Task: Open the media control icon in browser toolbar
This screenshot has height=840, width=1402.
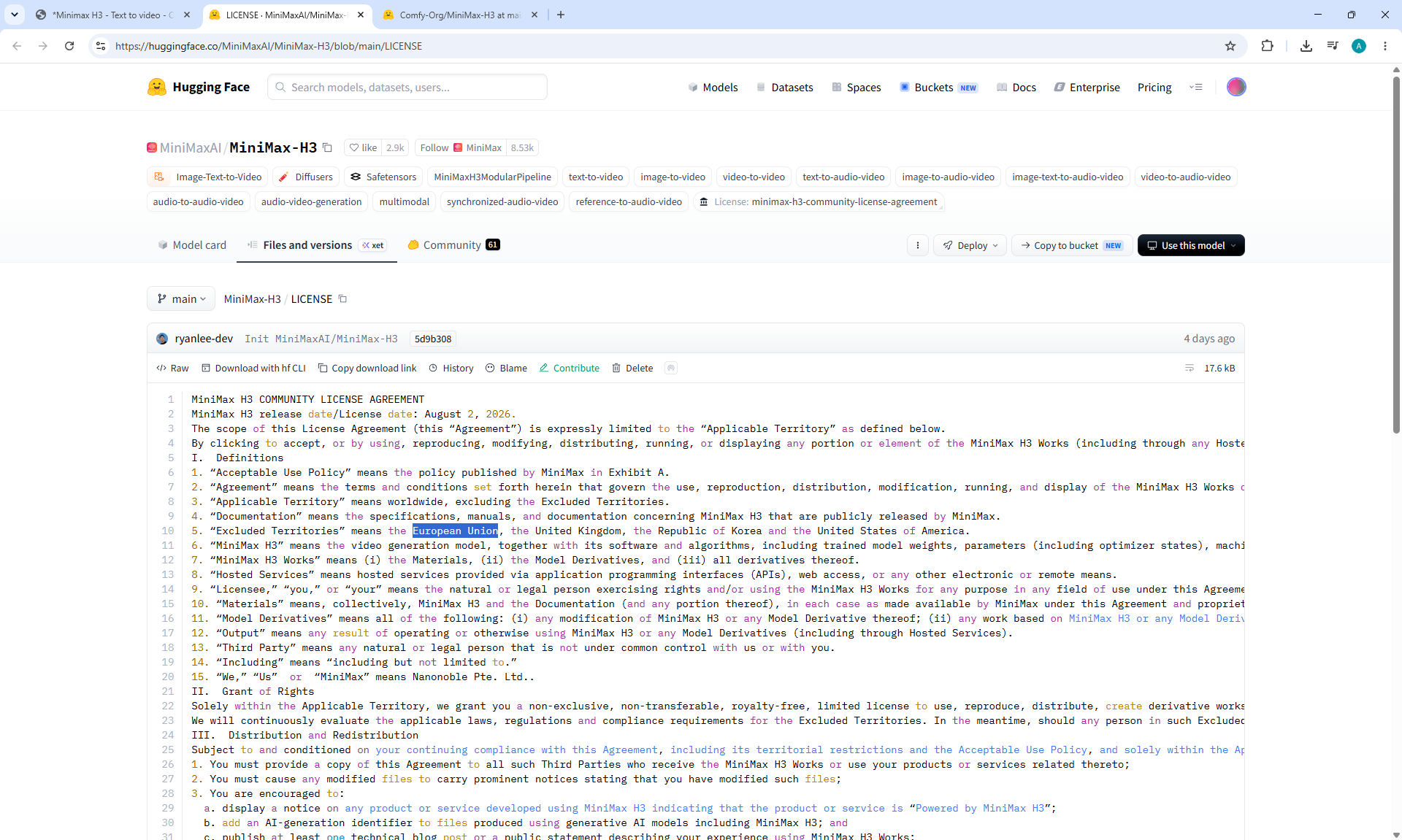Action: pos(1333,46)
